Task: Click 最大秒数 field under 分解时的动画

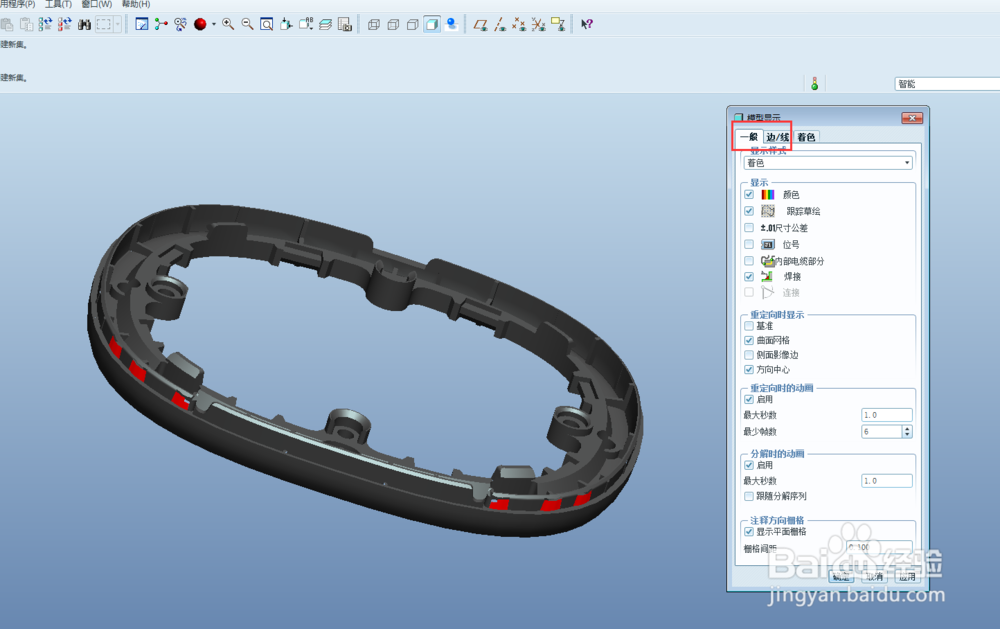Action: [886, 480]
